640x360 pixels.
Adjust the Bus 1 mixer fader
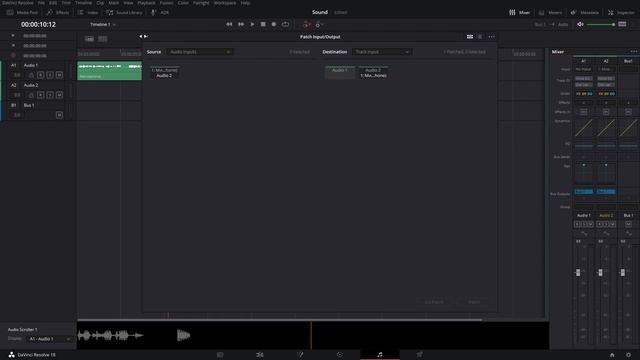[x=622, y=272]
